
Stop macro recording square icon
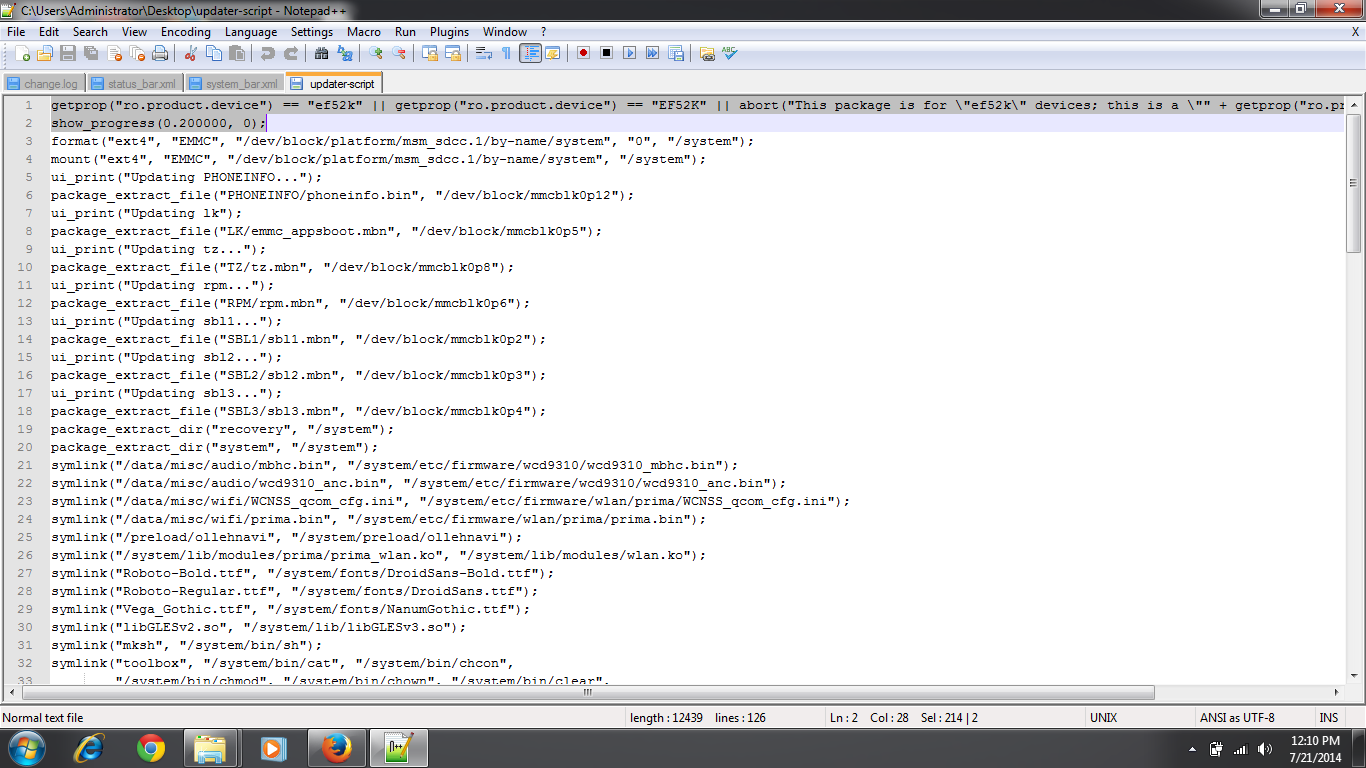pyautogui.click(x=606, y=53)
